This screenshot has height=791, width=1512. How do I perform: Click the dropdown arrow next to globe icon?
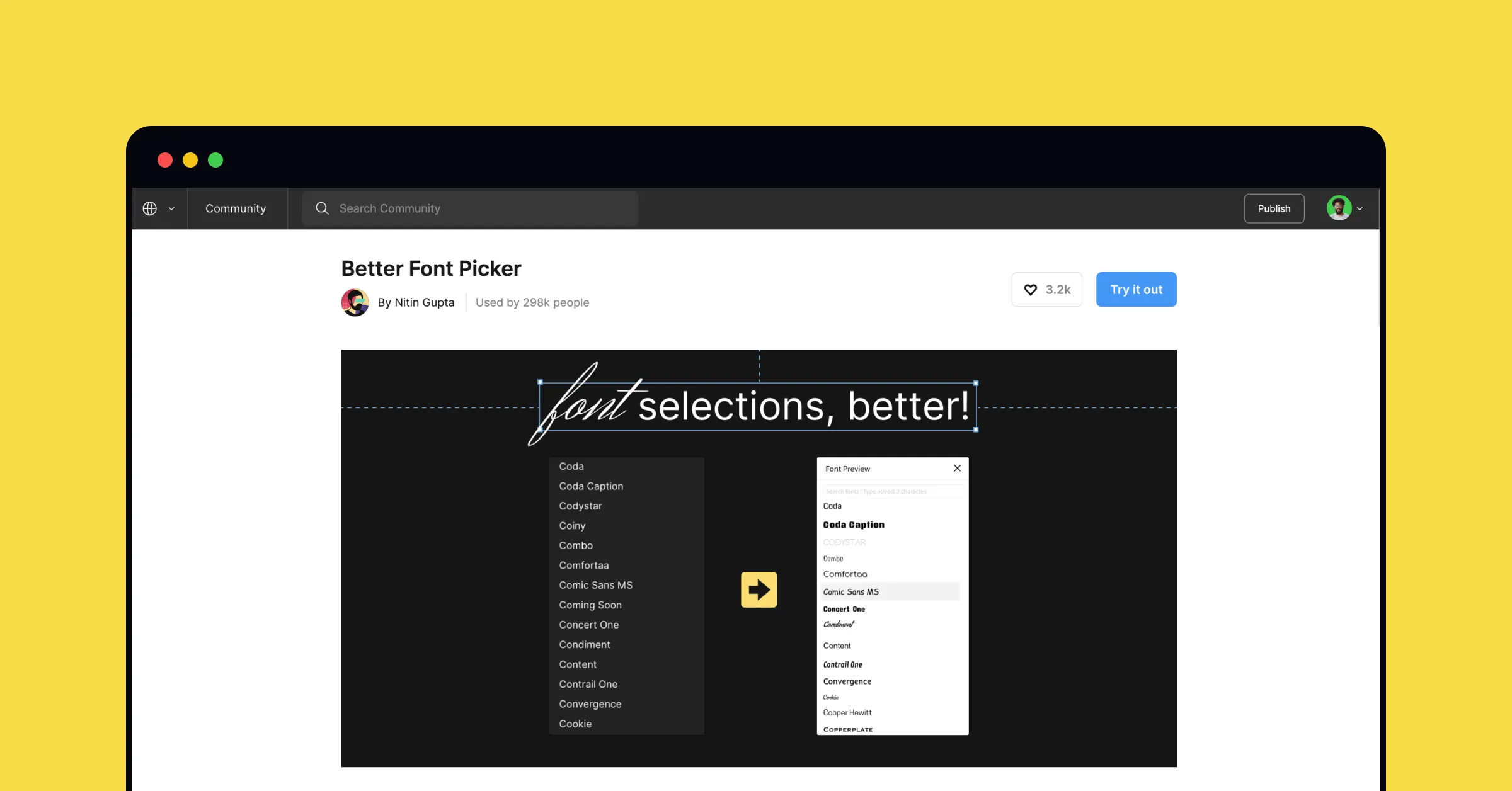pyautogui.click(x=171, y=208)
